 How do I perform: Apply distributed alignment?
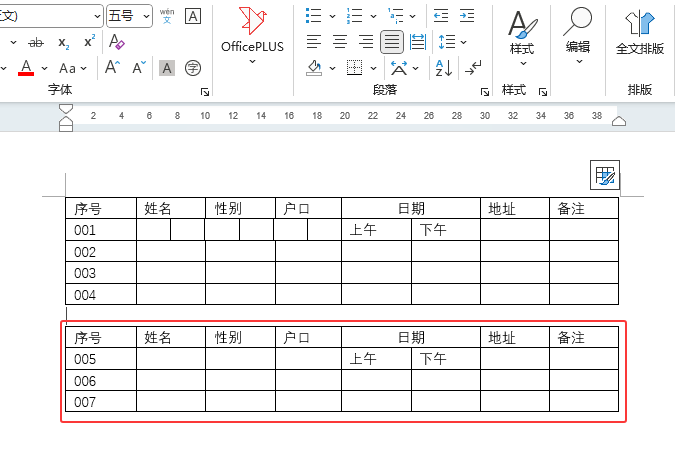click(x=418, y=42)
